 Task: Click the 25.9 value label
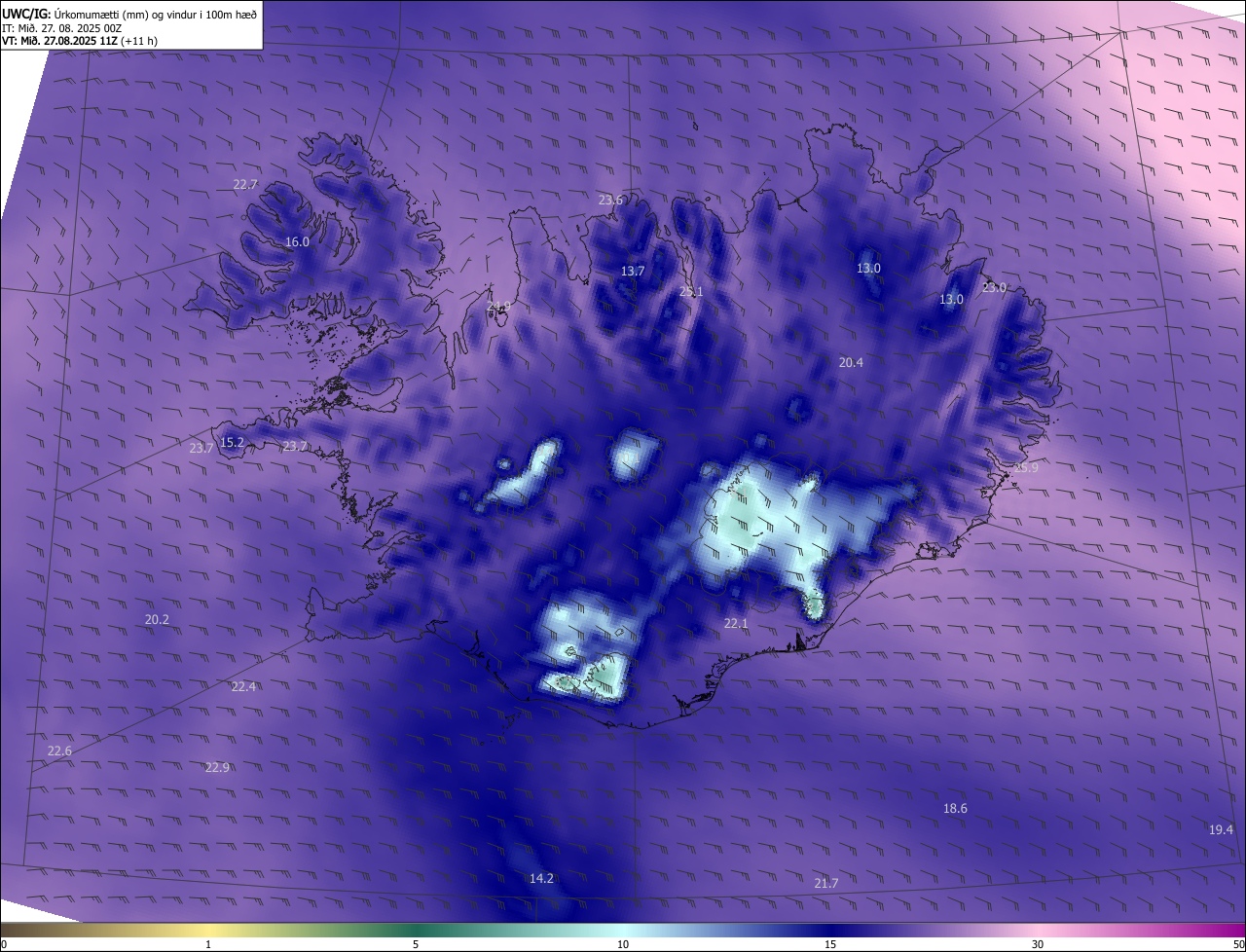[1026, 469]
